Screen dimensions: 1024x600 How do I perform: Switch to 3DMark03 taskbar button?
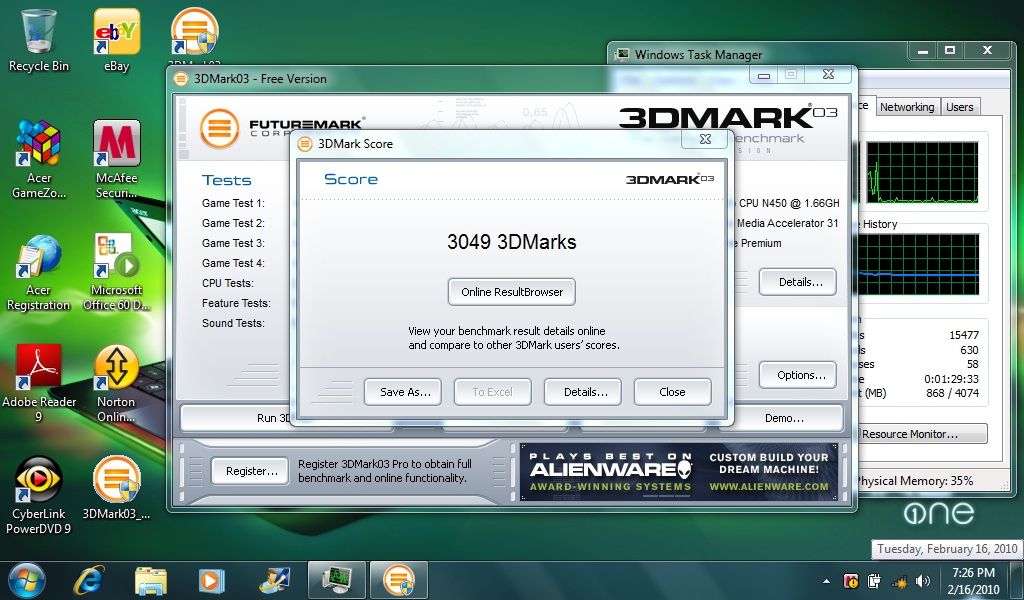pos(399,580)
